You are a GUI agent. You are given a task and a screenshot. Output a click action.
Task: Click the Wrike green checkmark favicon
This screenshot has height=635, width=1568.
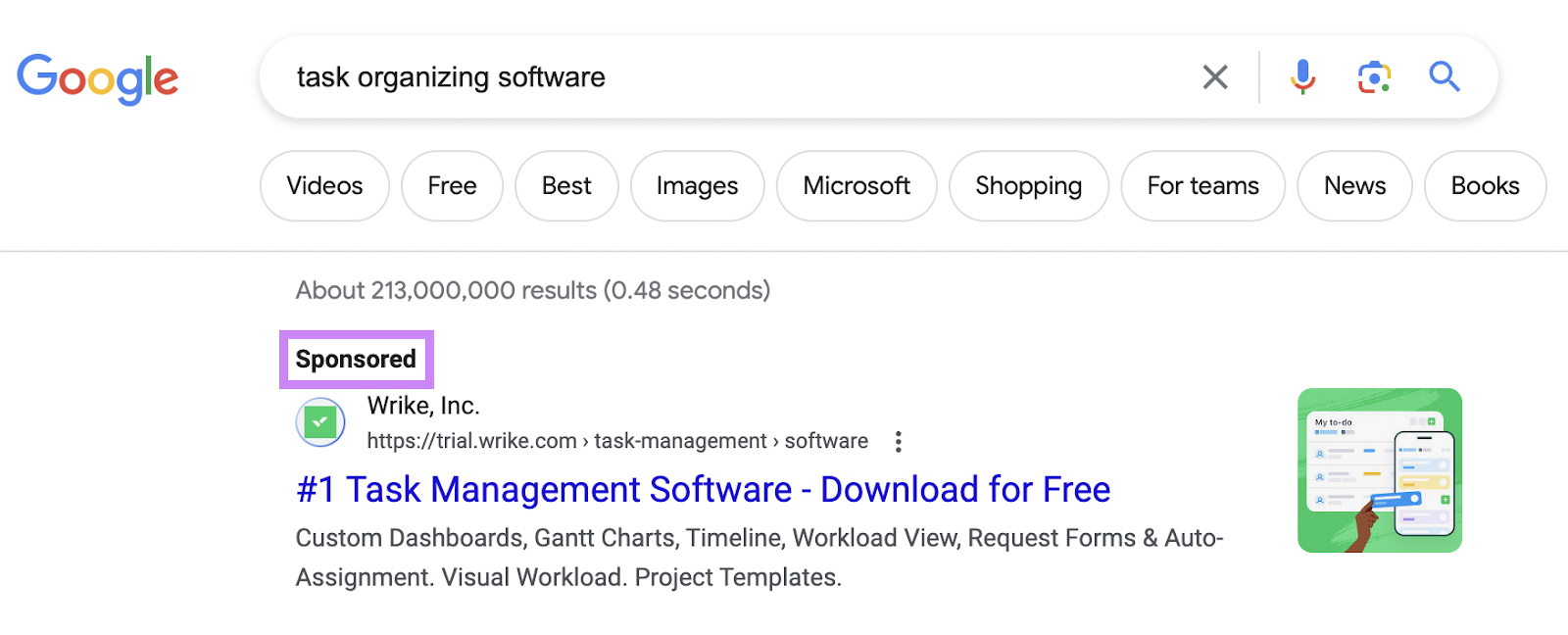click(320, 422)
